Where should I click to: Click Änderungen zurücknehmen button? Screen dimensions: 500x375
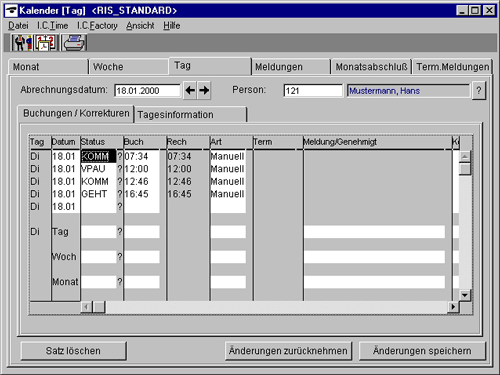[288, 351]
